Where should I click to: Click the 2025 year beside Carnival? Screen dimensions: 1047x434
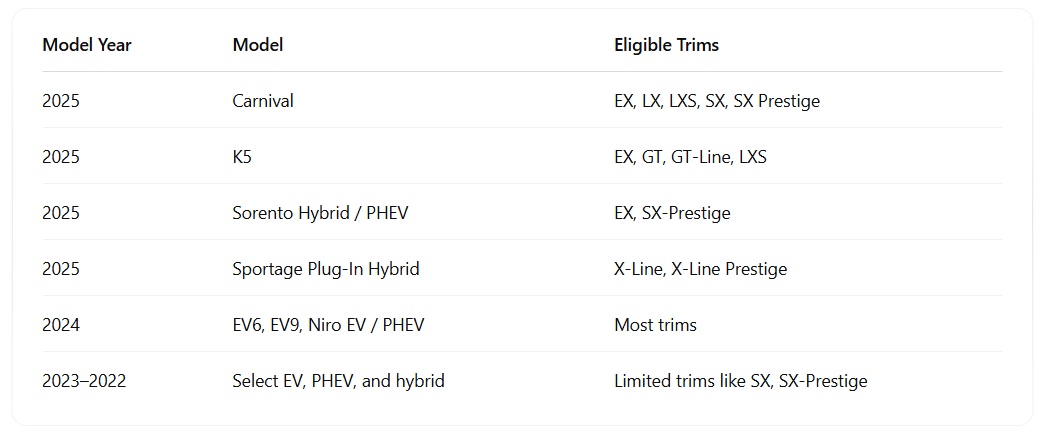(61, 101)
